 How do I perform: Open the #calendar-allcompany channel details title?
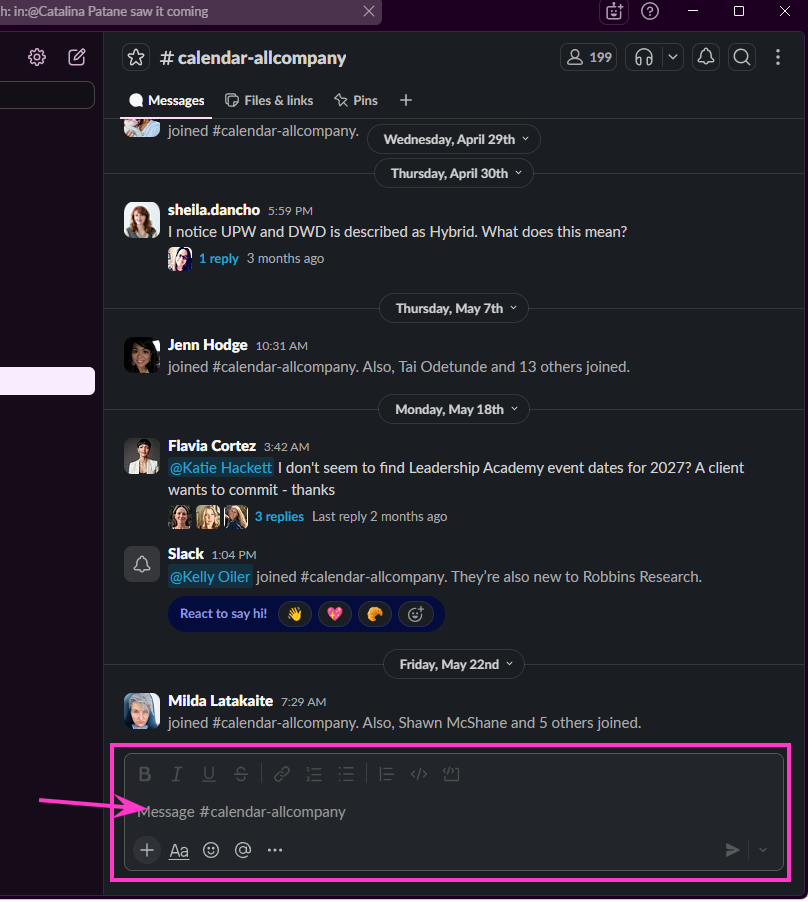(253, 58)
